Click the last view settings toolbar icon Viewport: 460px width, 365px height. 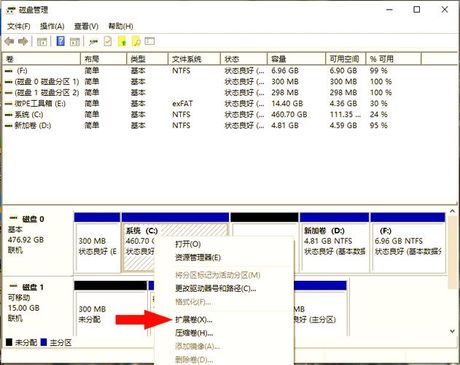[x=150, y=41]
